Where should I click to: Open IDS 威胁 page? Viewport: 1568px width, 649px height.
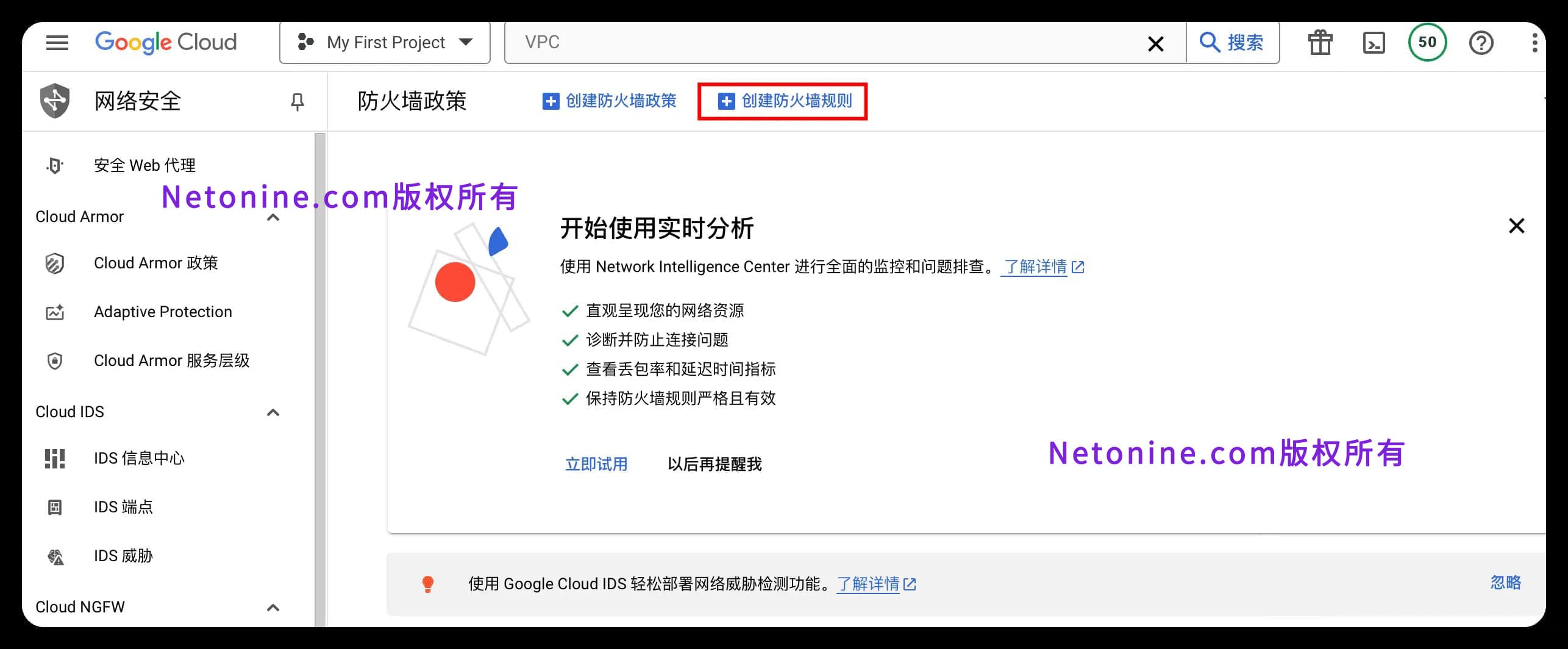123,556
